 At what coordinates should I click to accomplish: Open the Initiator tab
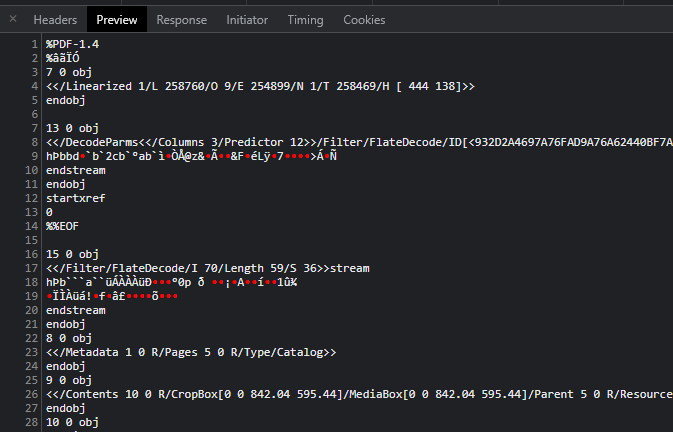[x=247, y=20]
